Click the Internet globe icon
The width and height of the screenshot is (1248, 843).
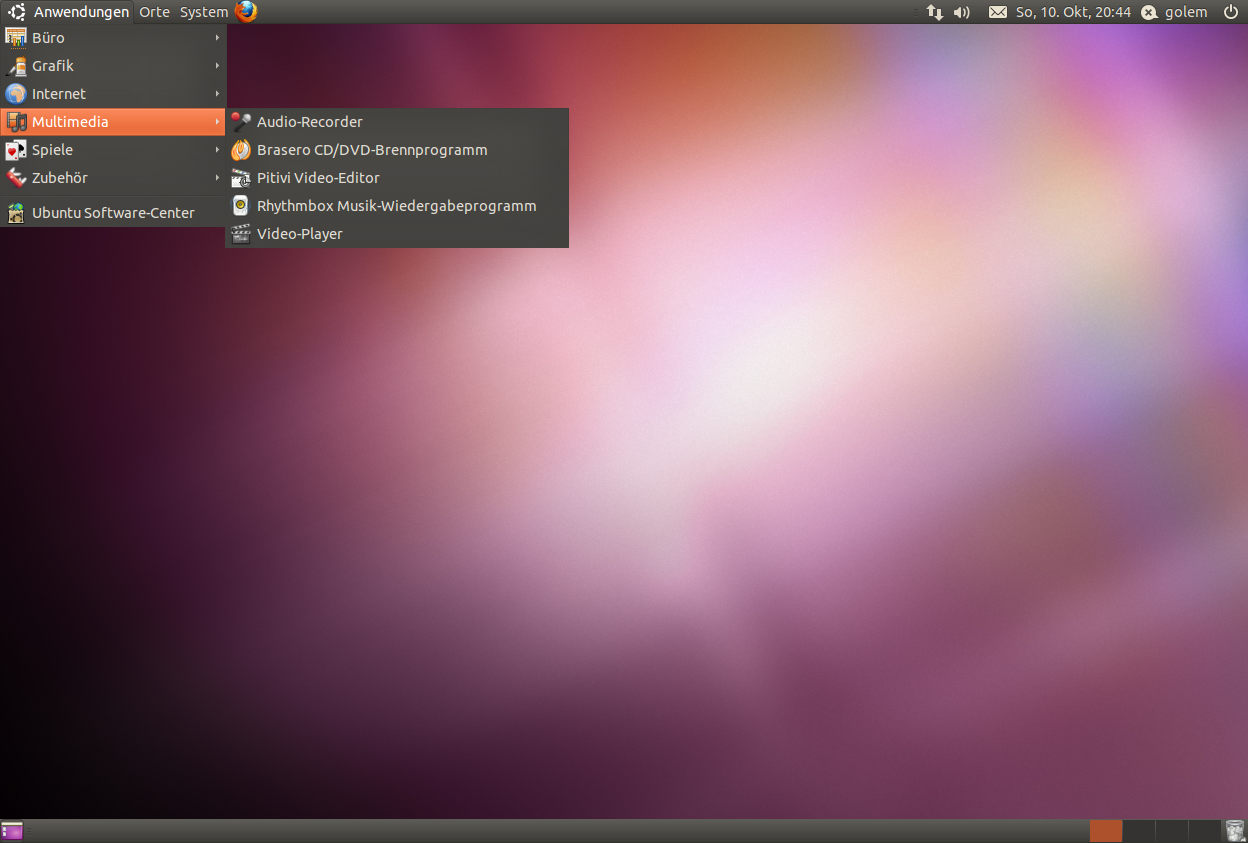pyautogui.click(x=15, y=94)
